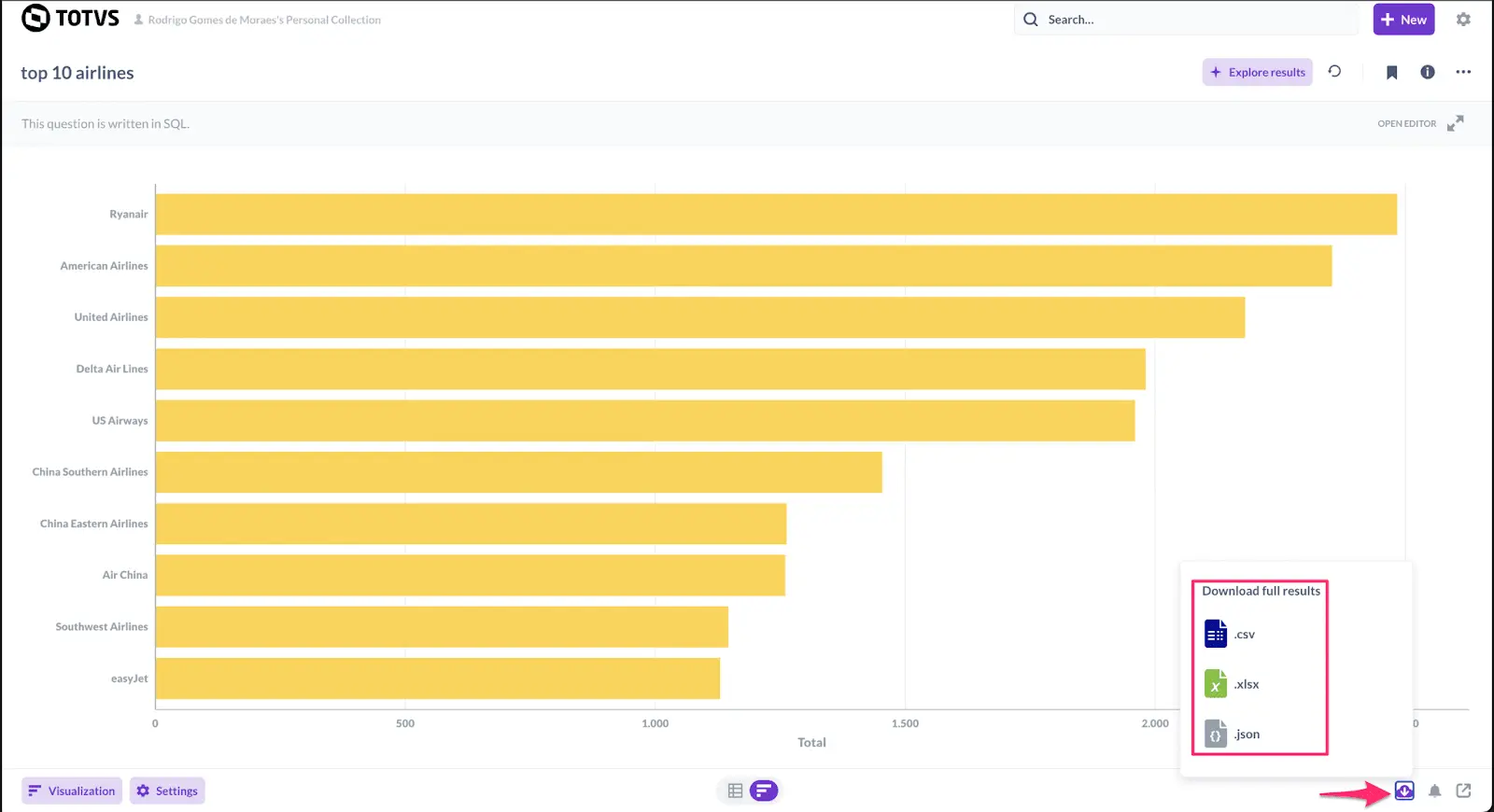The width and height of the screenshot is (1494, 812).
Task: Click the 'Total' axis label
Action: [x=811, y=743]
